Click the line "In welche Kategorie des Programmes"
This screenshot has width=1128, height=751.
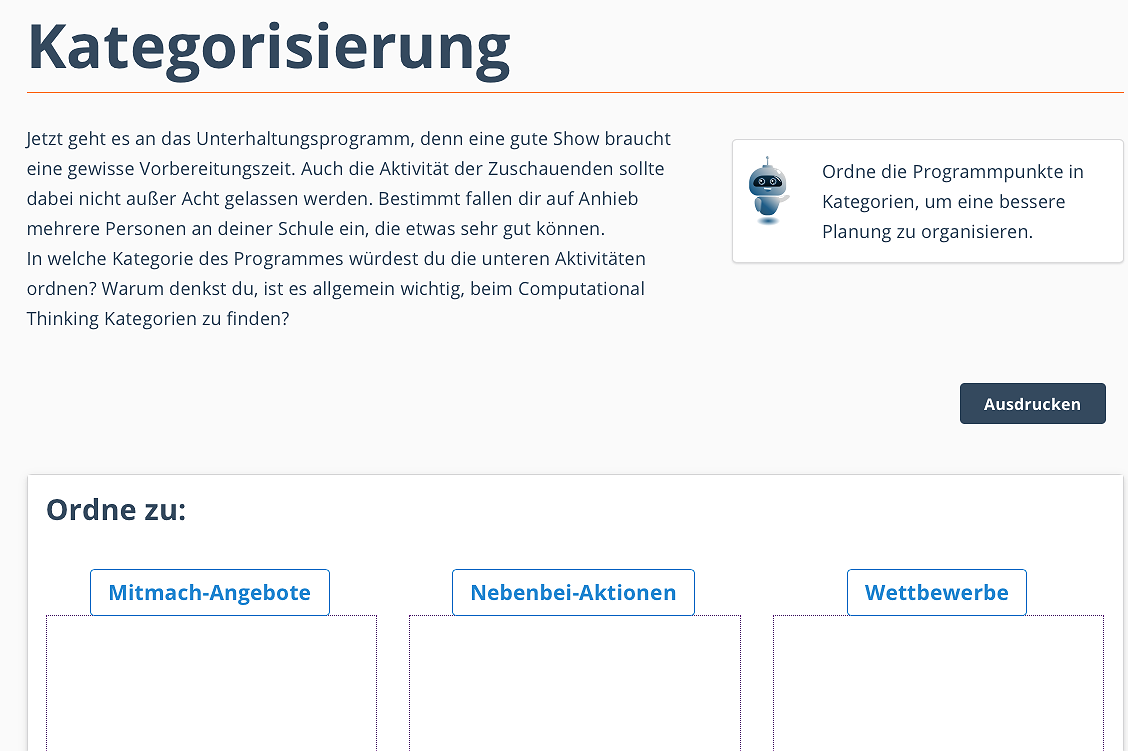[336, 258]
